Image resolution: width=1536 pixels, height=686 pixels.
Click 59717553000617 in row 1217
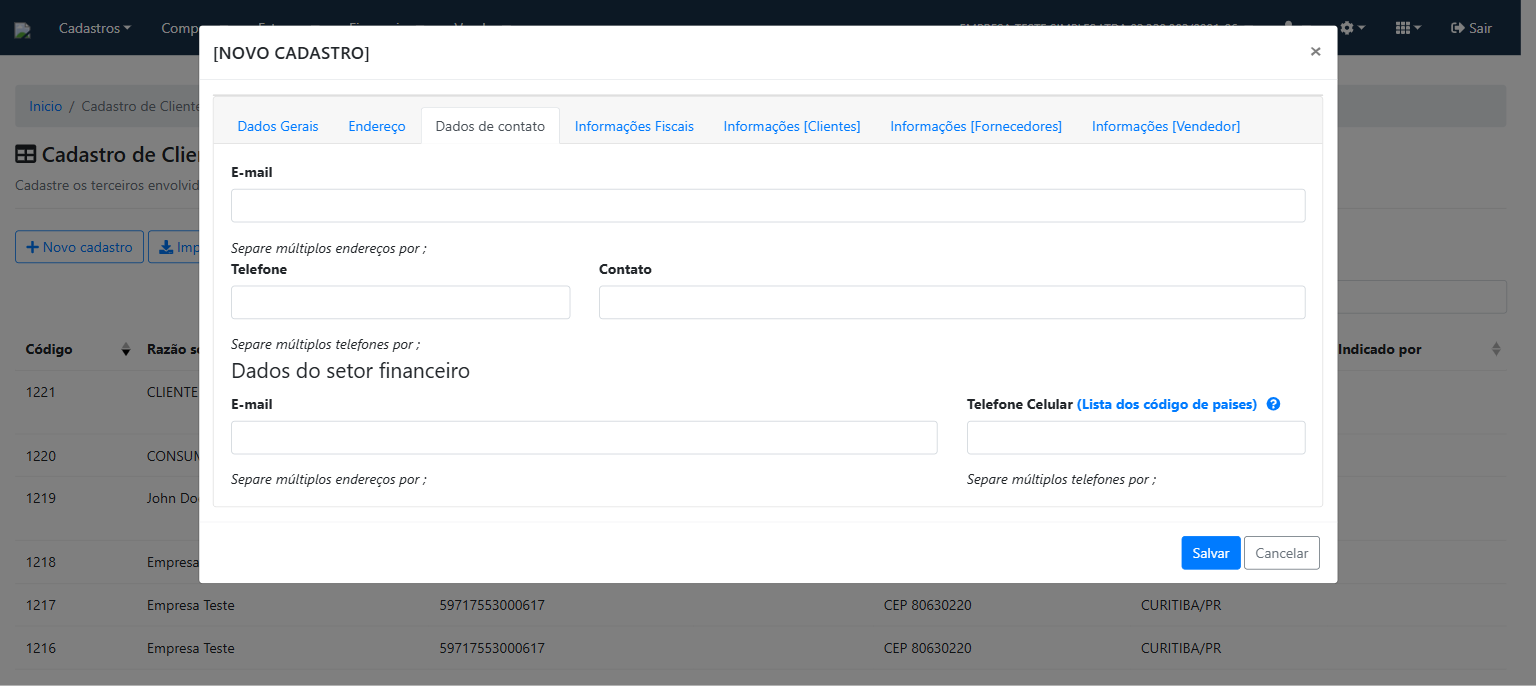(492, 605)
